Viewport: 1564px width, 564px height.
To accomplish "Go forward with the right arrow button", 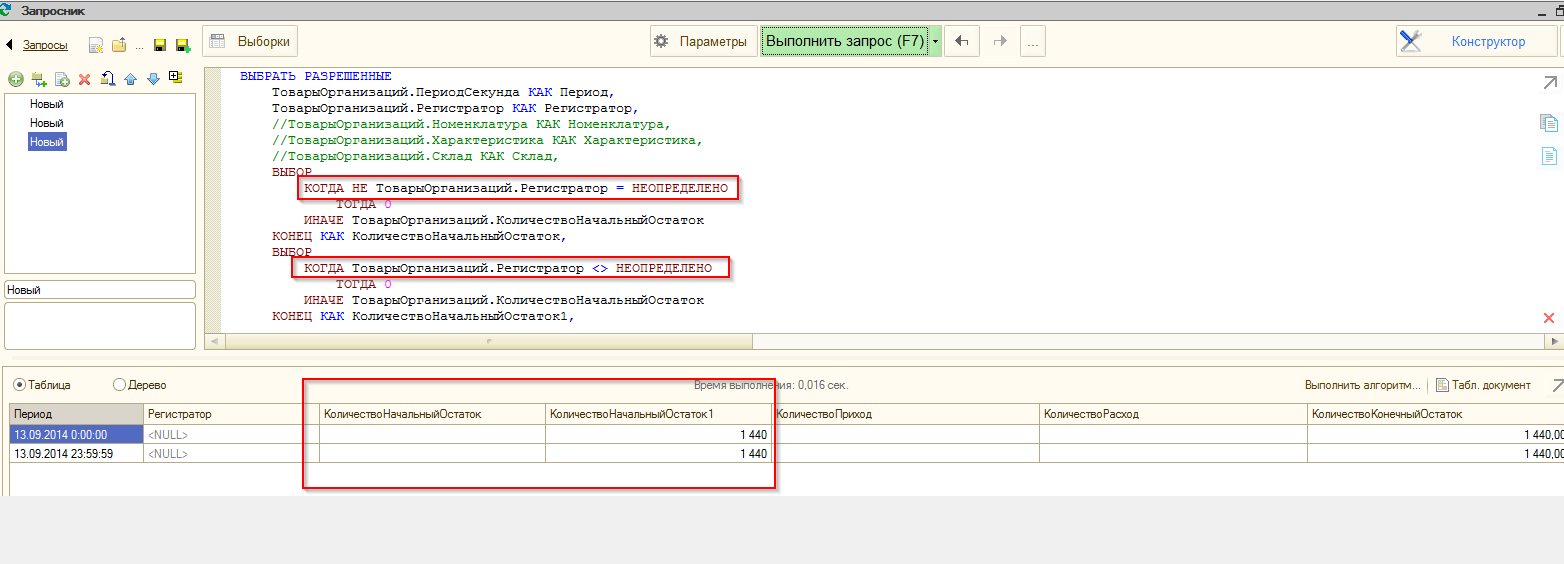I will [999, 42].
